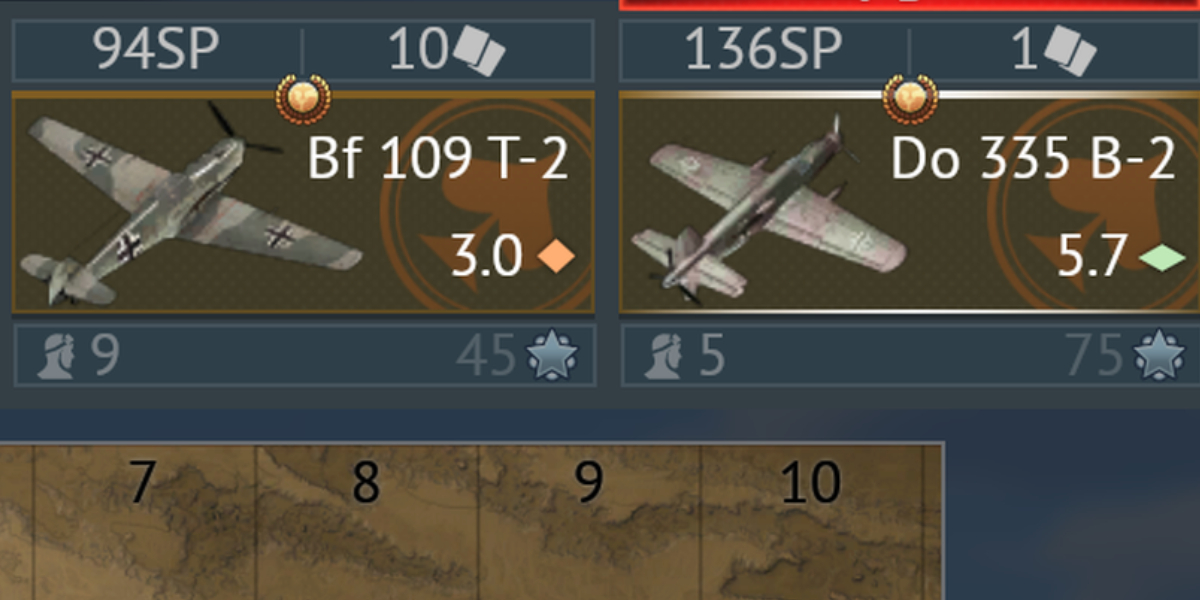The width and height of the screenshot is (1200, 600).
Task: Click the crew helmet icon showing 9
Action: (56, 356)
